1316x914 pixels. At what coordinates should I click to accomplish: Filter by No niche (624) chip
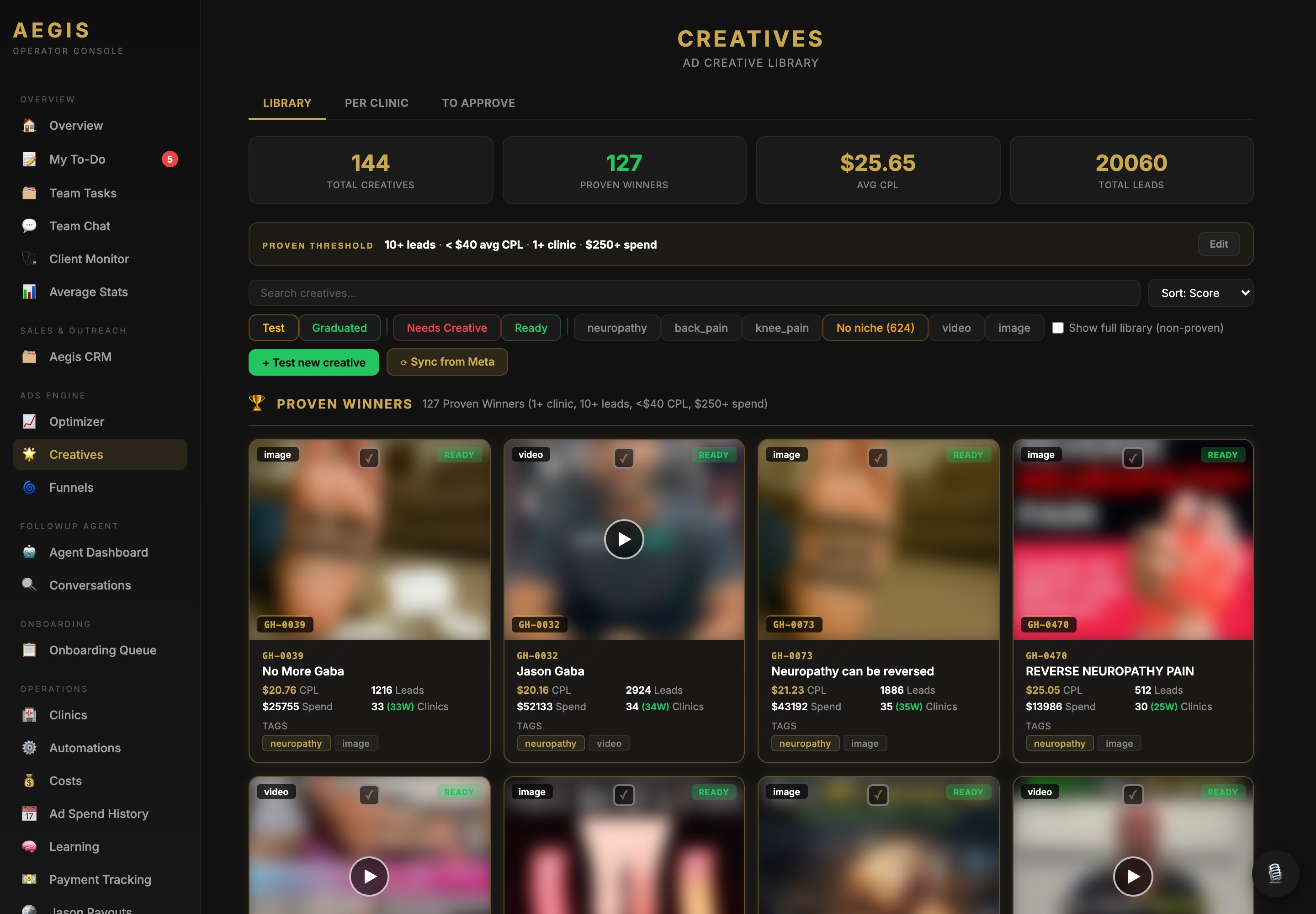click(875, 328)
